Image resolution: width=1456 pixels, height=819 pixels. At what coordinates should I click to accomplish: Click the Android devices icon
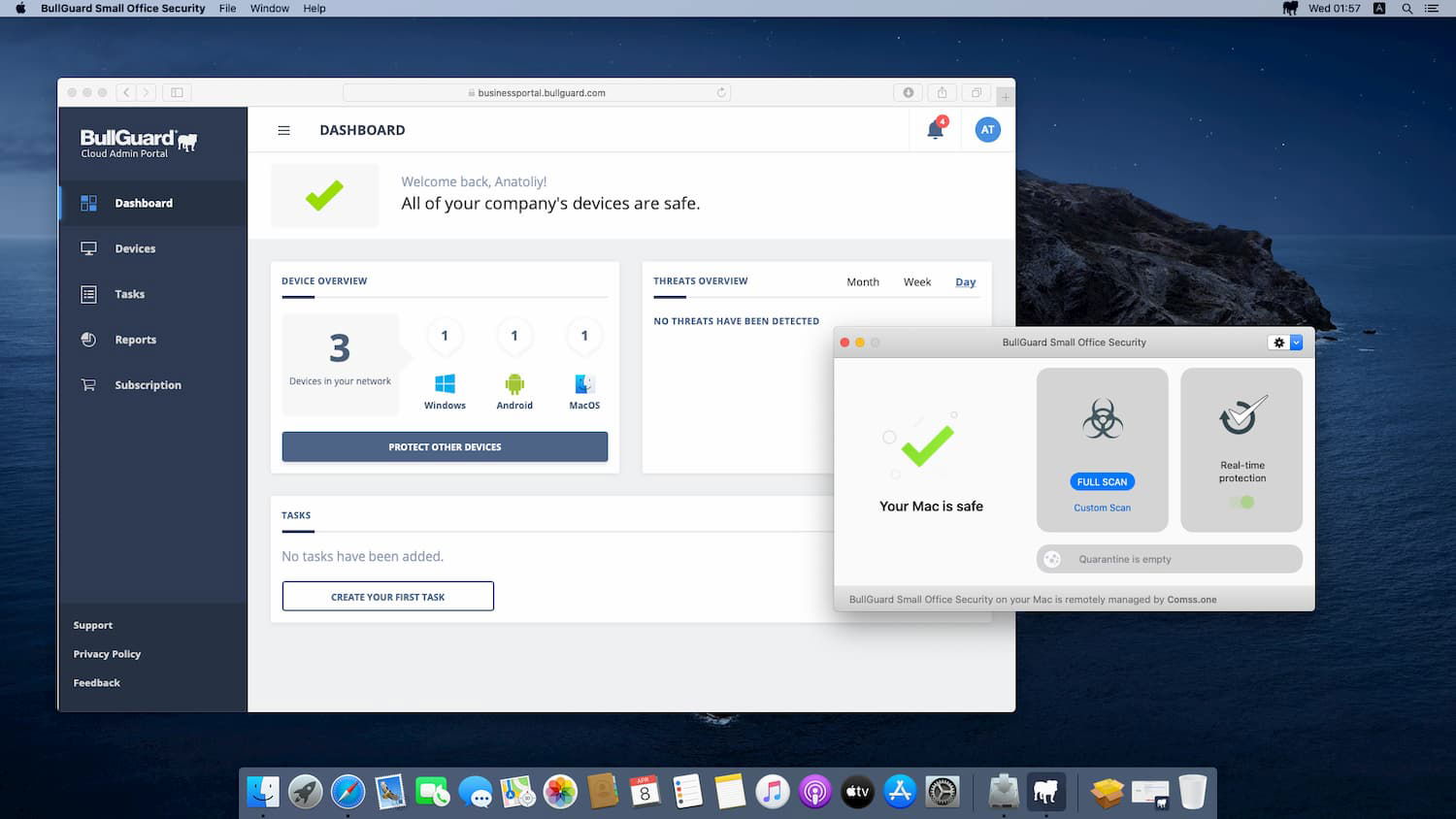514,384
